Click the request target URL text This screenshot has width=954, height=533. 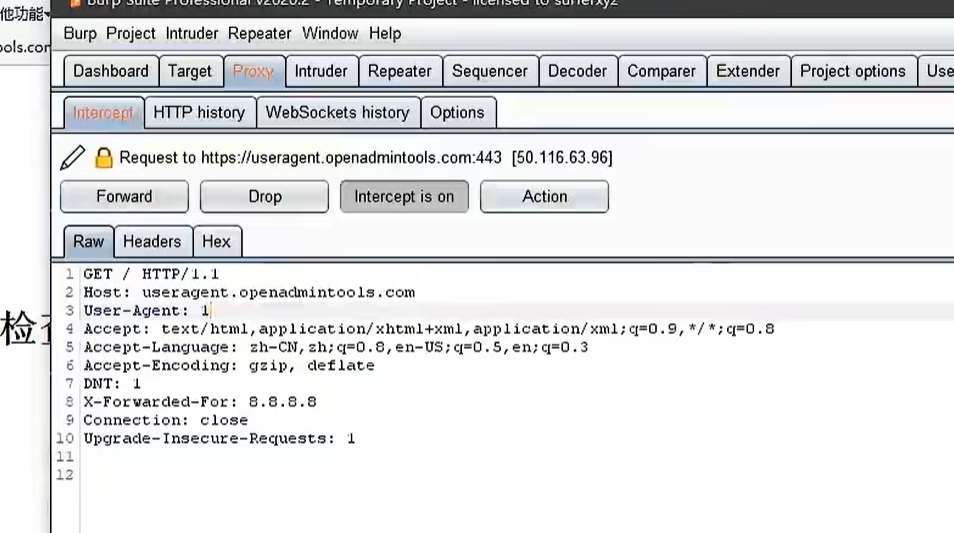351,158
